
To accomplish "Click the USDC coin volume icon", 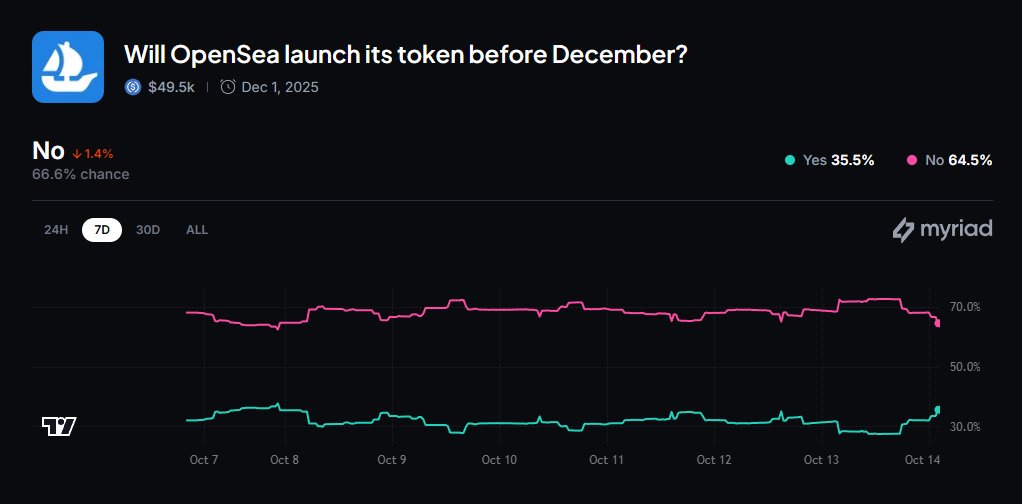I will pyautogui.click(x=133, y=87).
